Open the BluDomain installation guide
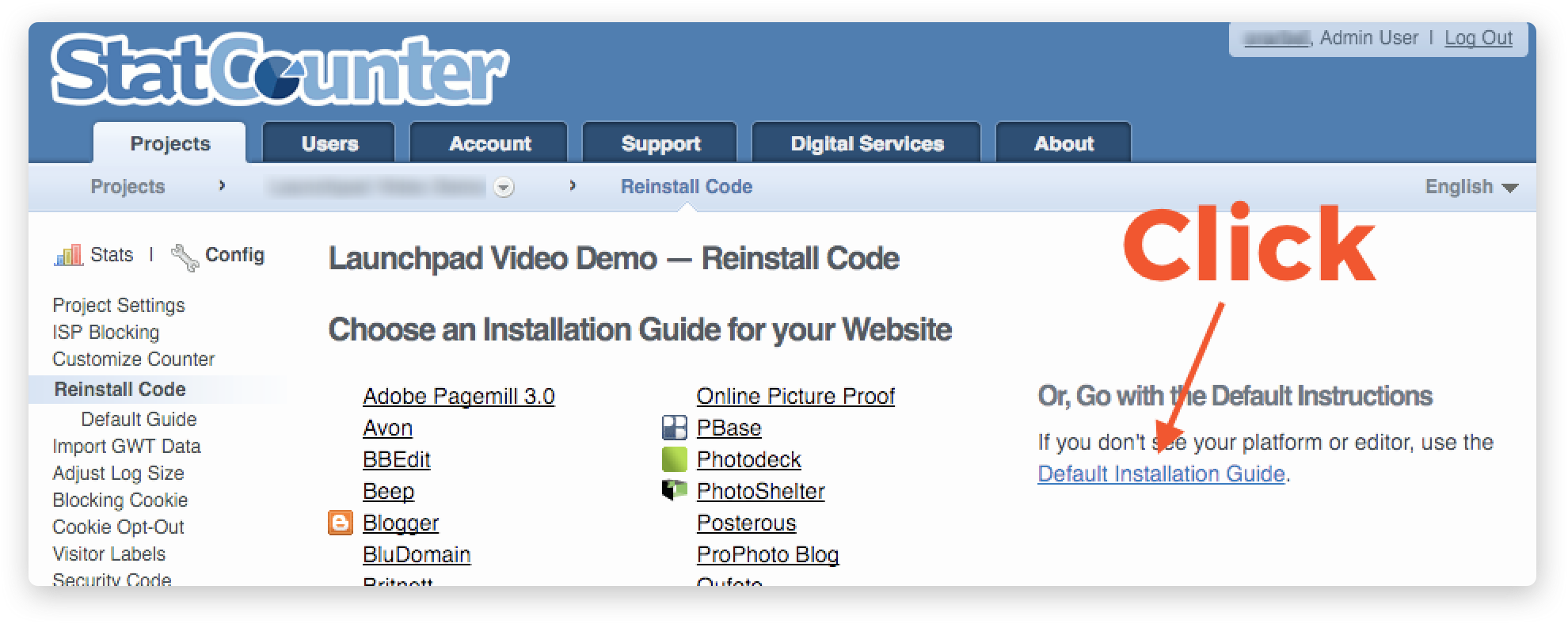1568x624 pixels. tap(417, 554)
